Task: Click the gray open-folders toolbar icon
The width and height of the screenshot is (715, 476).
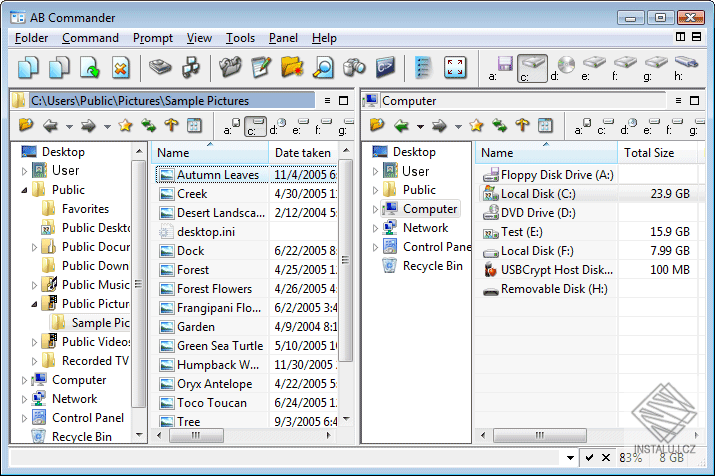Action: (x=230, y=67)
